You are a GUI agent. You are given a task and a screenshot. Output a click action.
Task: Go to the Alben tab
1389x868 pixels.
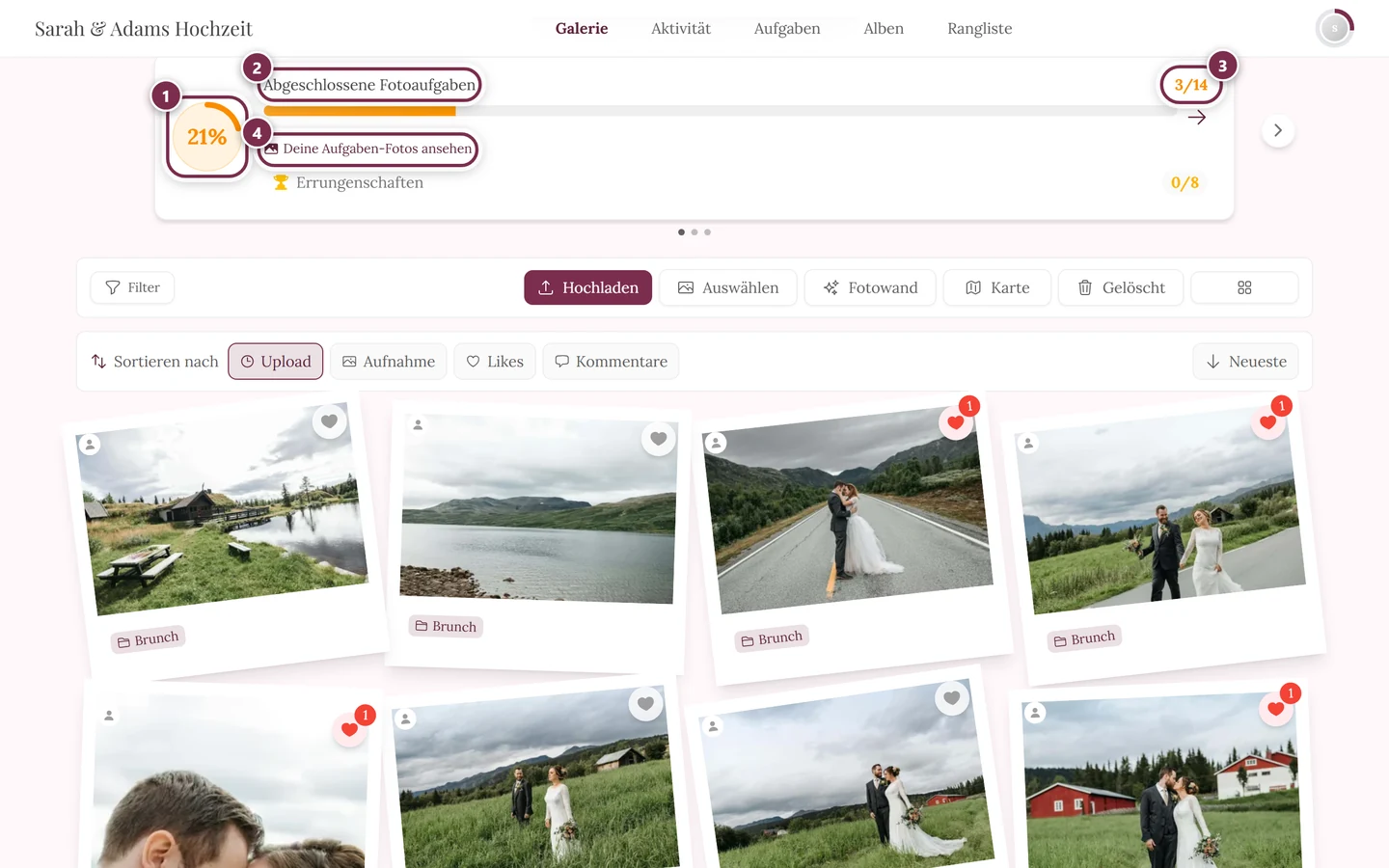tap(884, 29)
